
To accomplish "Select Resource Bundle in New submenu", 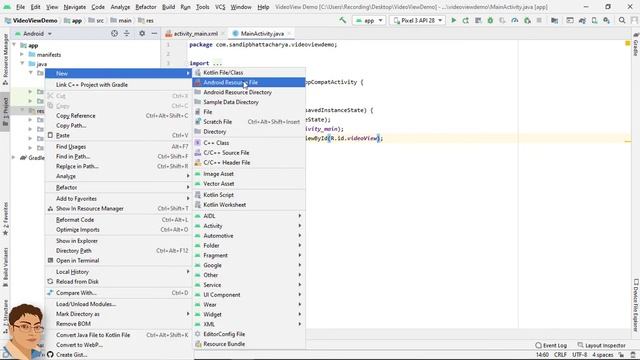I will pos(249,344).
